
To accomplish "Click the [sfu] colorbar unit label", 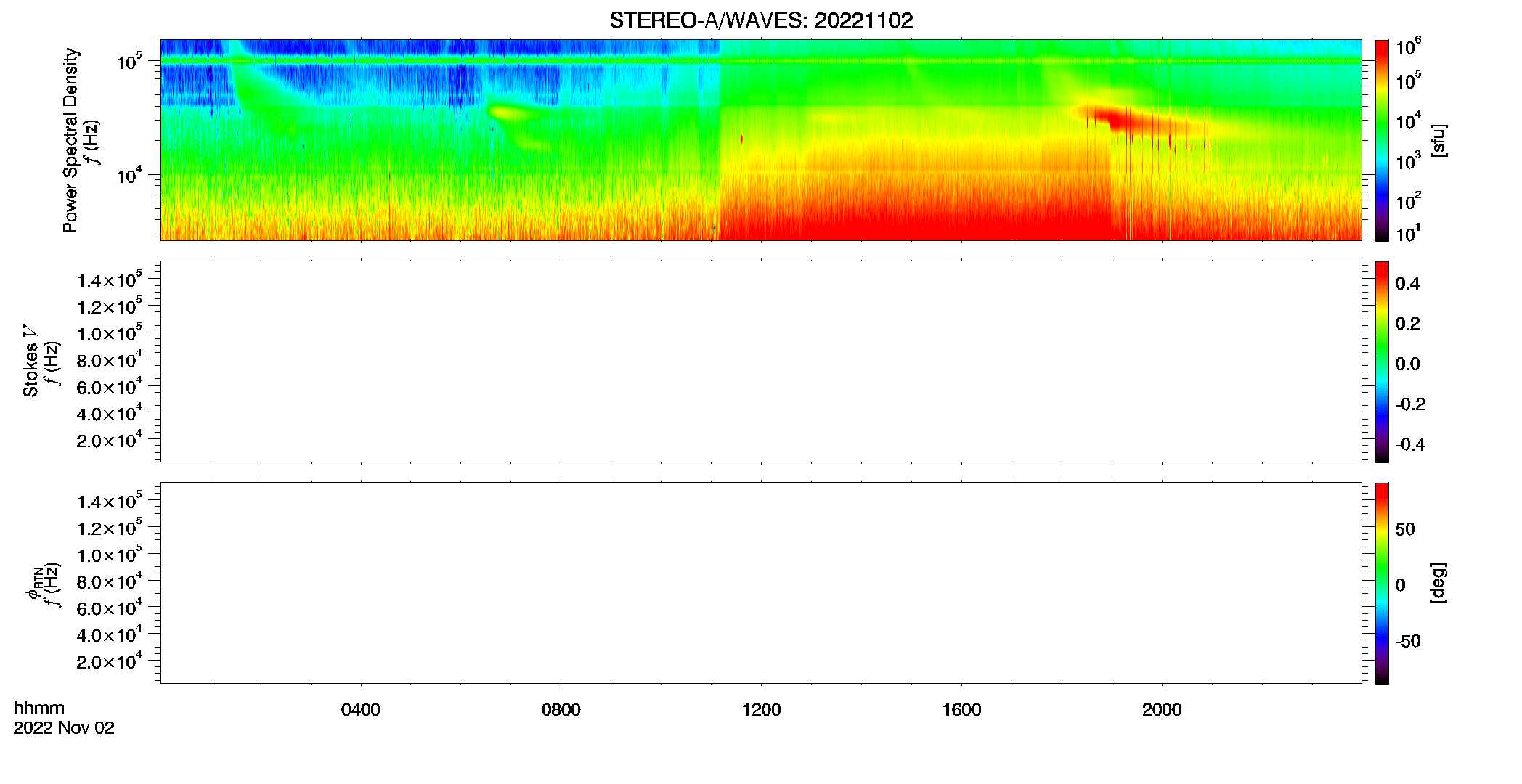I will (1438, 140).
